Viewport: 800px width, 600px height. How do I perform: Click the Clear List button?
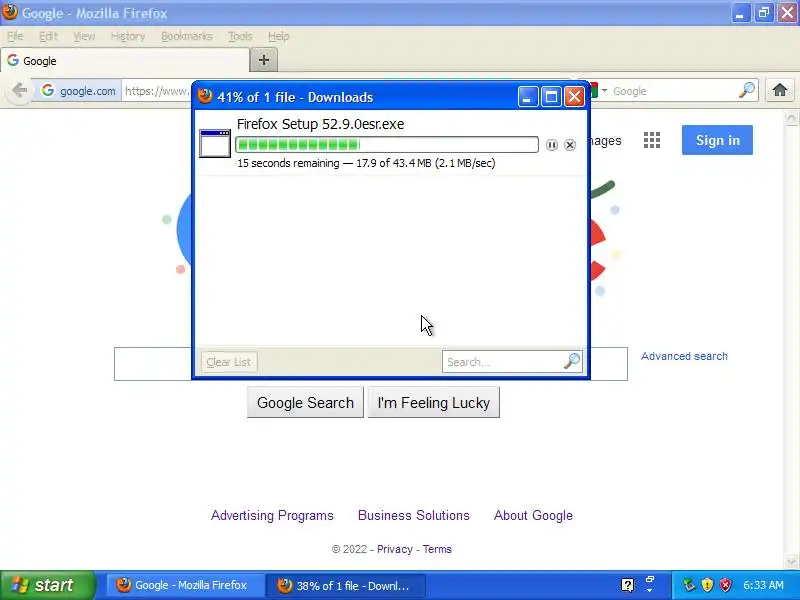click(x=229, y=362)
